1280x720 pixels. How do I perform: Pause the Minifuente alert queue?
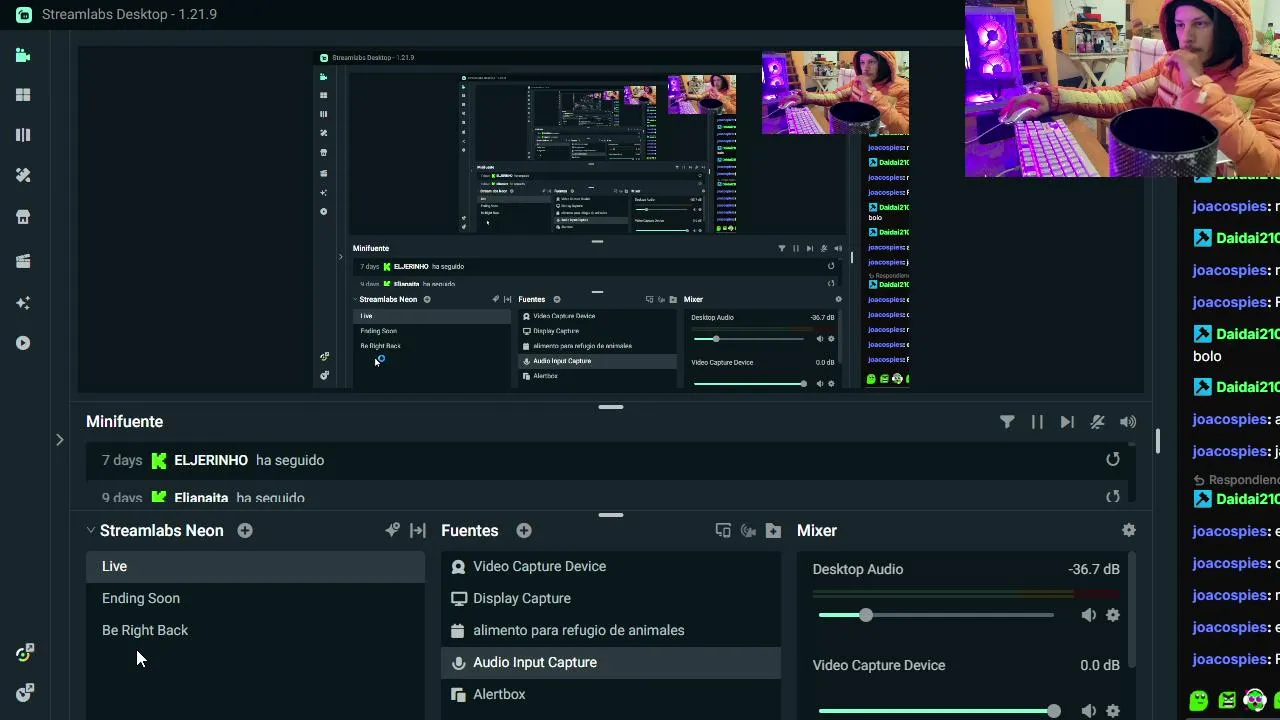(1037, 422)
